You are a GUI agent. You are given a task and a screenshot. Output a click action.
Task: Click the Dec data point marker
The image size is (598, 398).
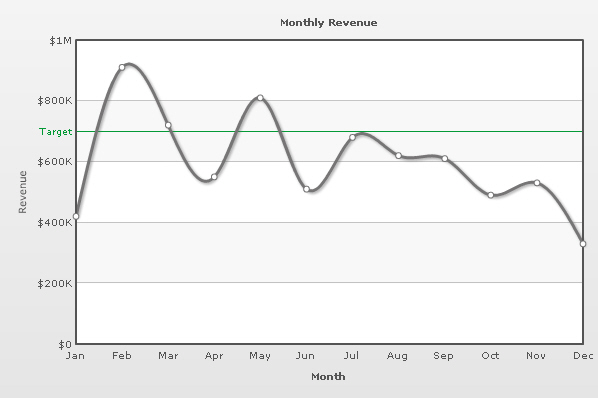pyautogui.click(x=583, y=244)
